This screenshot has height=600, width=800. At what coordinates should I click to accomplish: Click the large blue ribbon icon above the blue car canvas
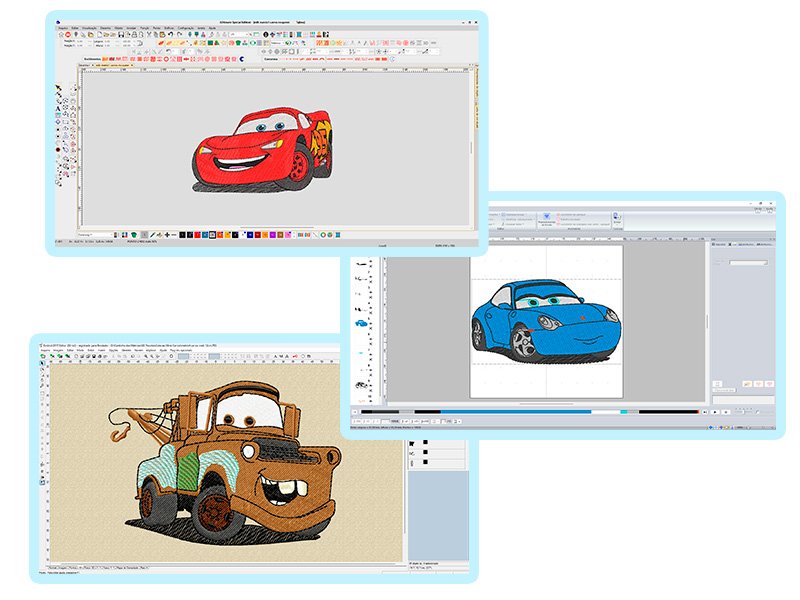pyautogui.click(x=547, y=215)
